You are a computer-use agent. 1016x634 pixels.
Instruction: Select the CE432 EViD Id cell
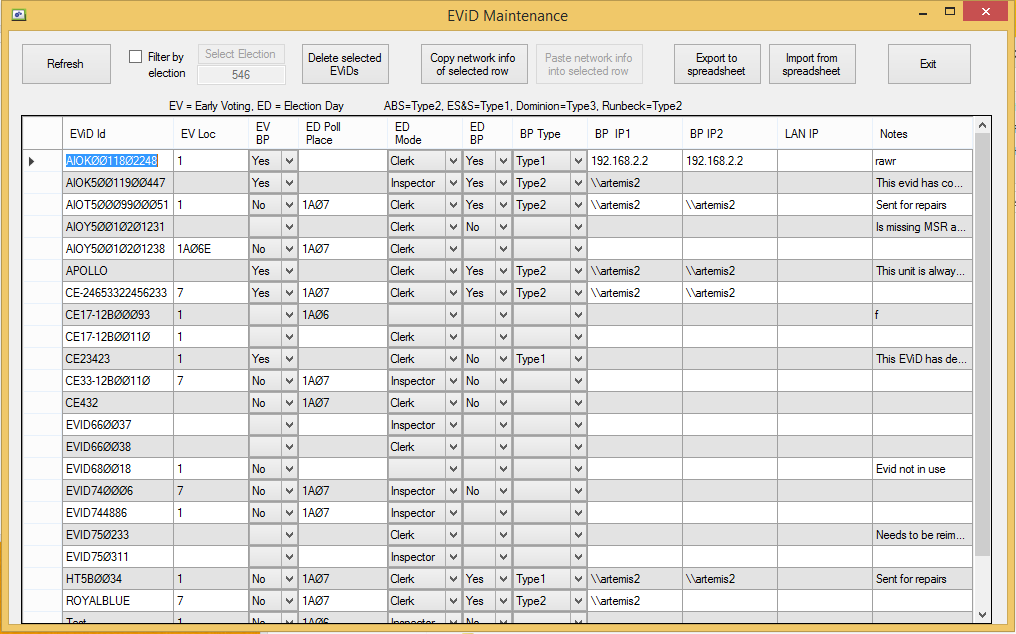(118, 403)
